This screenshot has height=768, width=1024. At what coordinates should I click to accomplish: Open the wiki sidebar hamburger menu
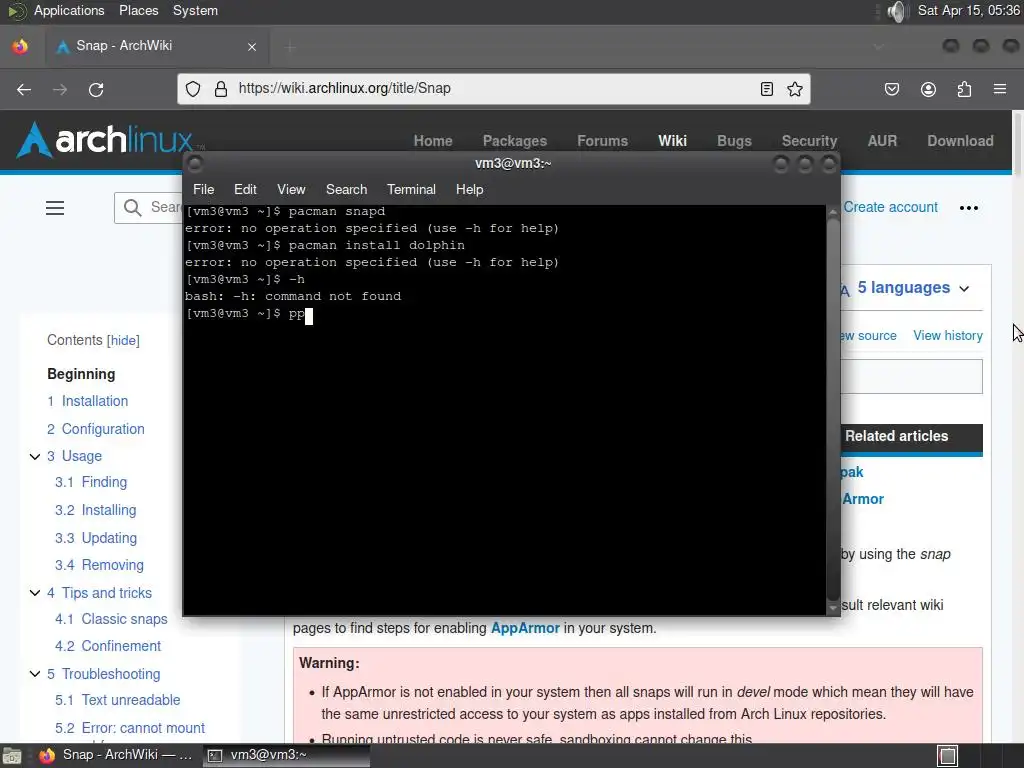55,208
